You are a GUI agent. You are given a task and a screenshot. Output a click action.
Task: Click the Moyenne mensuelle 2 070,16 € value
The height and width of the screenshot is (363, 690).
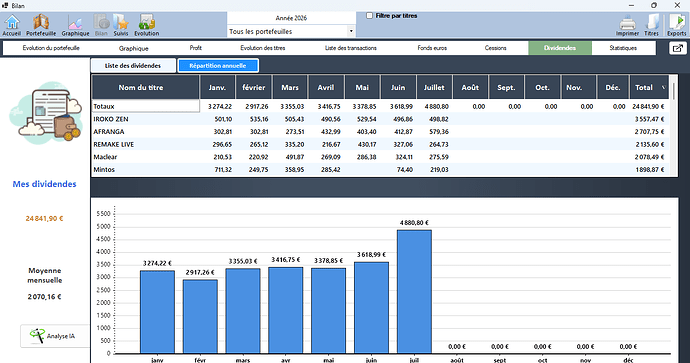pos(44,297)
